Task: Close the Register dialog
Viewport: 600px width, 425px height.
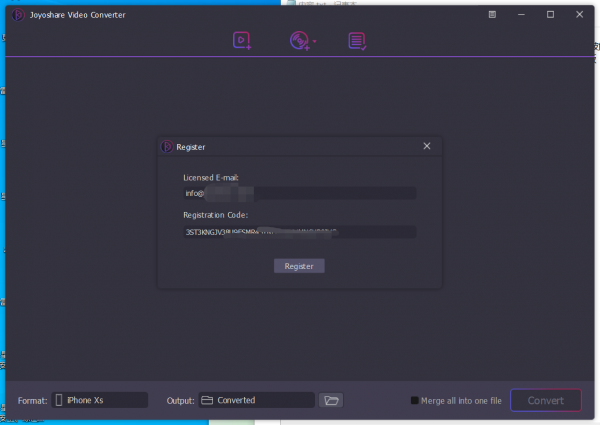Action: [x=427, y=146]
